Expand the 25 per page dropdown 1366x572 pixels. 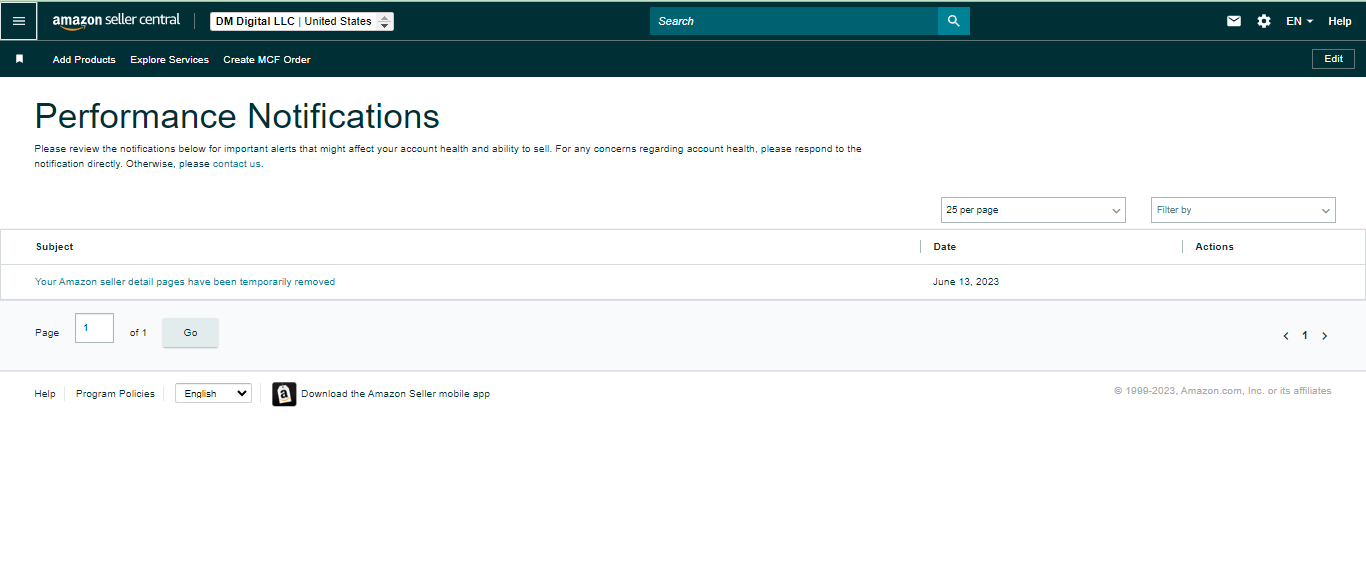click(1033, 210)
